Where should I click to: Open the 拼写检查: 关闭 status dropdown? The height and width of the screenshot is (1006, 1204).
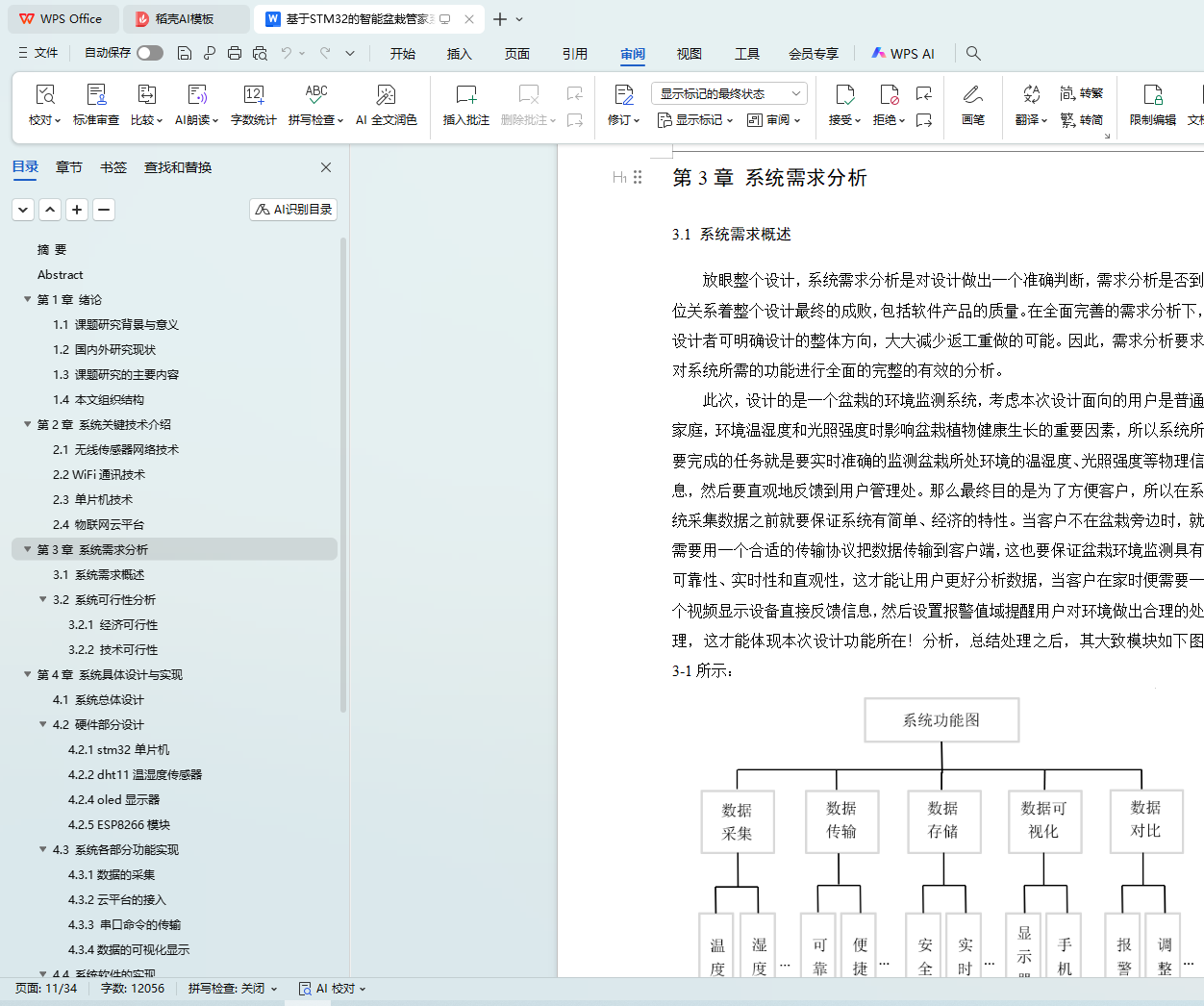click(x=233, y=989)
